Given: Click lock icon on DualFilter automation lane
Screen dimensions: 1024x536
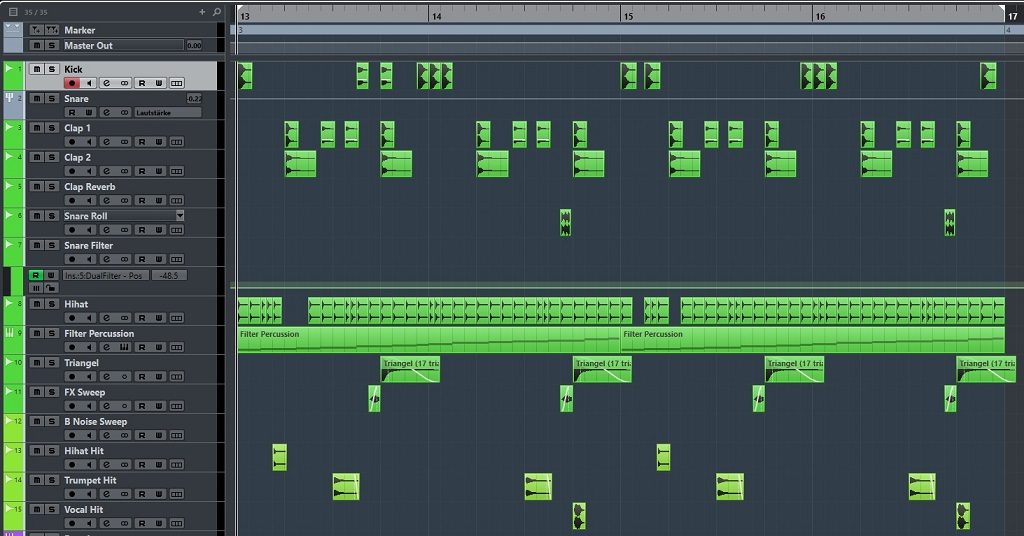Looking at the screenshot, I should pyautogui.click(x=52, y=288).
